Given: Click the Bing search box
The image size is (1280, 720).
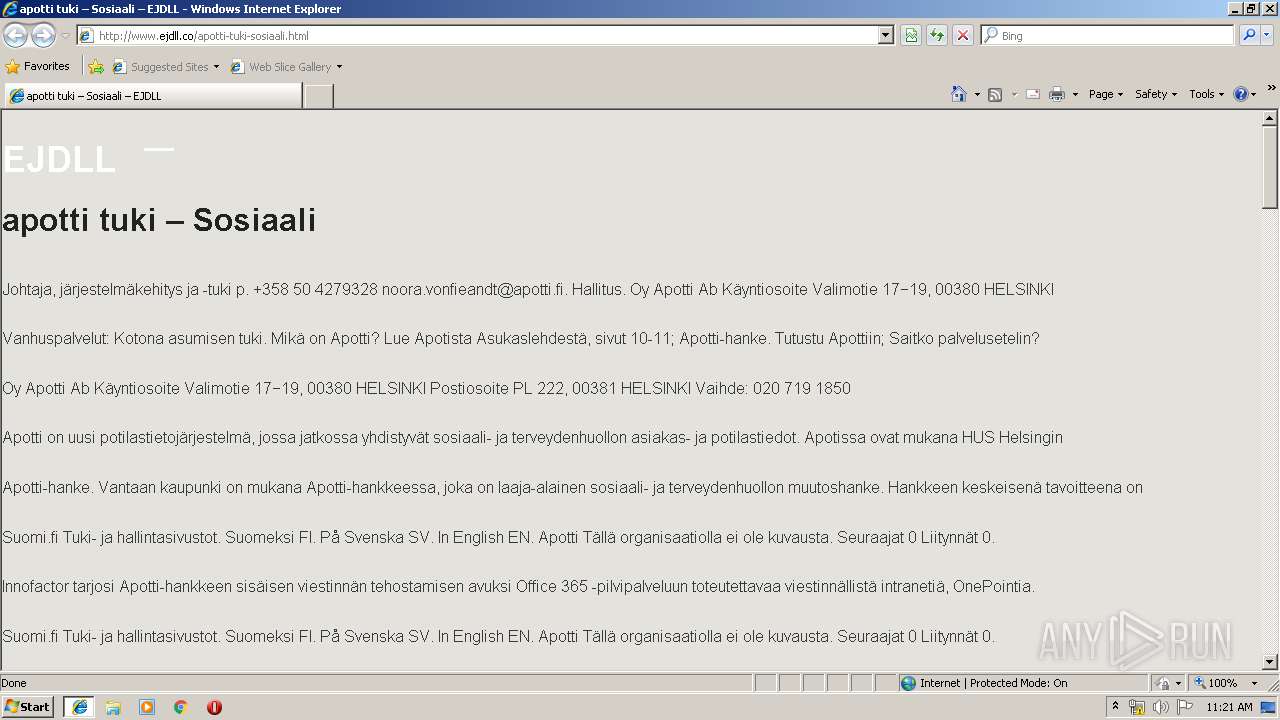Looking at the screenshot, I should tap(1108, 36).
